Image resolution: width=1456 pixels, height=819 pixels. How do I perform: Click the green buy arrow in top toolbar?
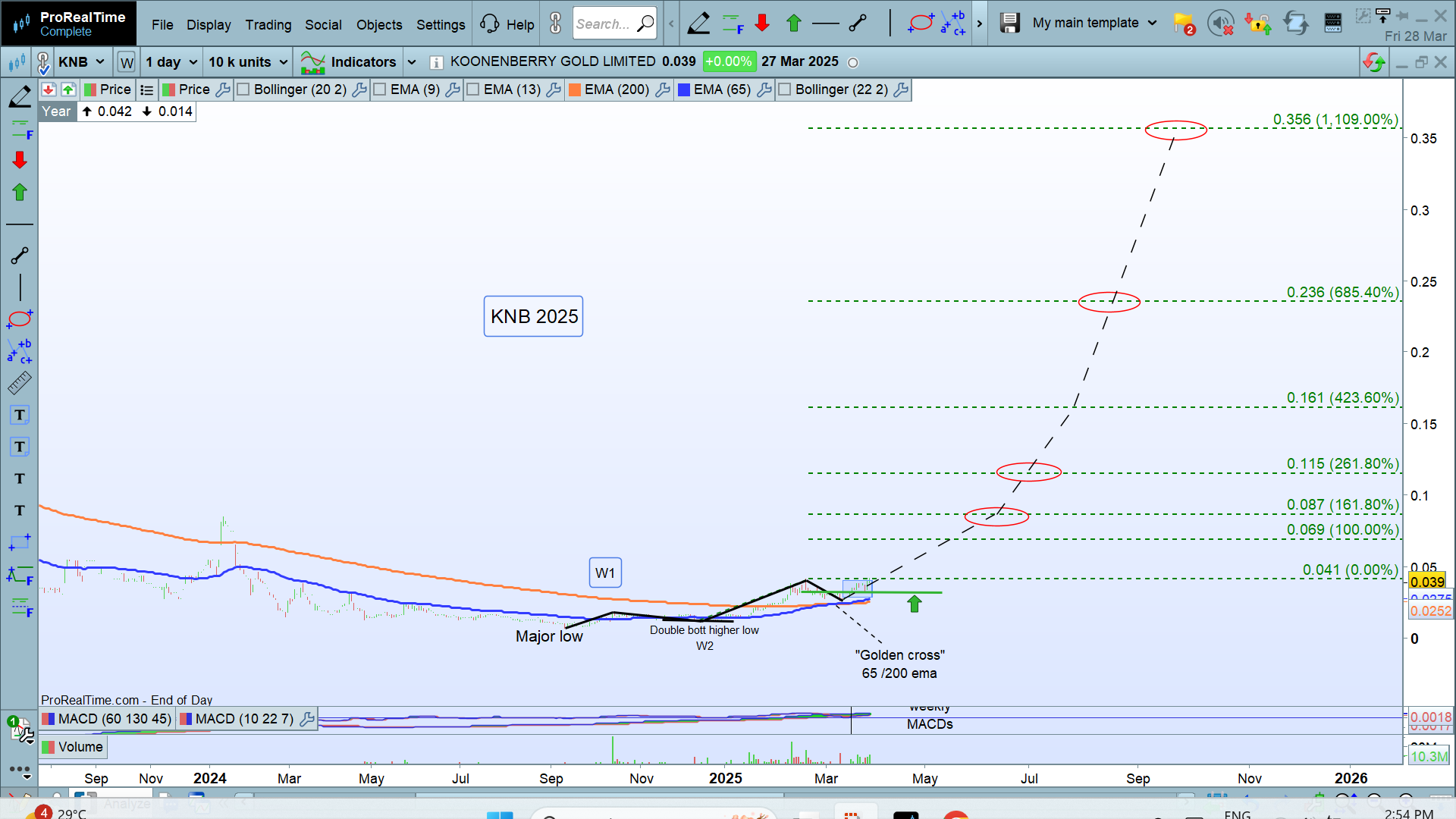[x=794, y=24]
